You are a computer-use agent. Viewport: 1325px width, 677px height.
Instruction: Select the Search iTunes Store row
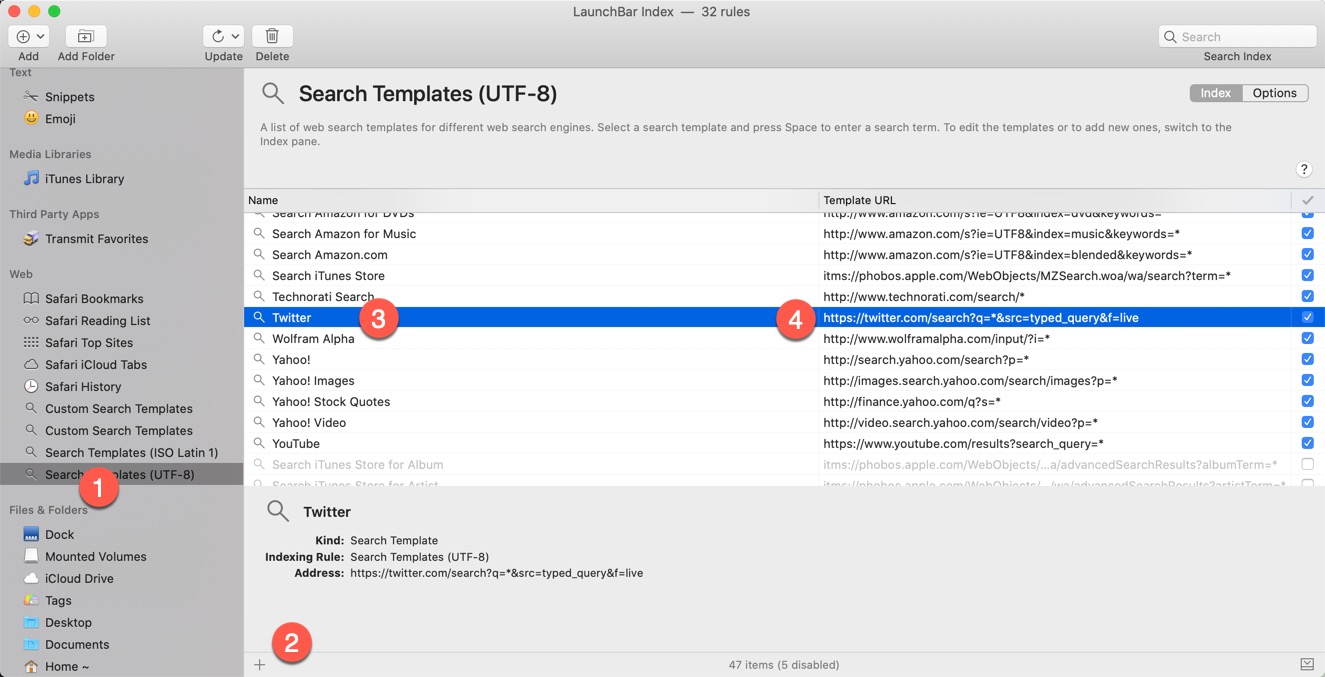click(784, 275)
